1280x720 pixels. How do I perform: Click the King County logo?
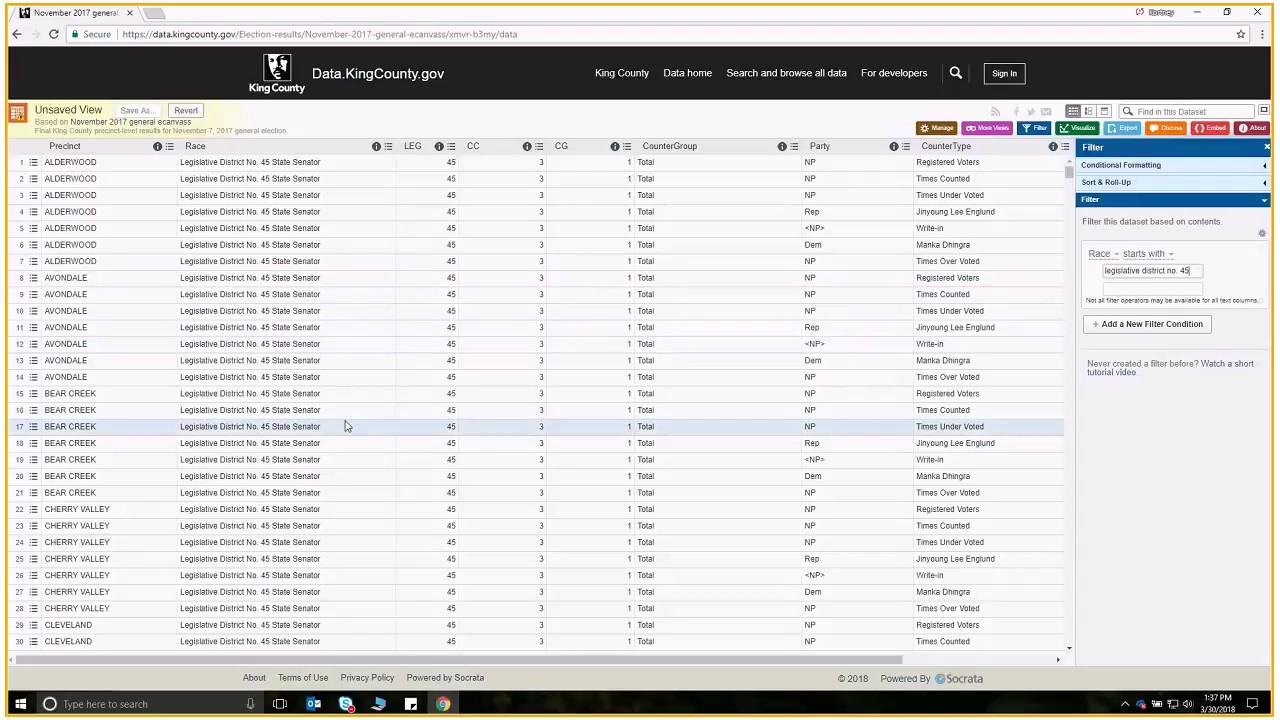277,73
